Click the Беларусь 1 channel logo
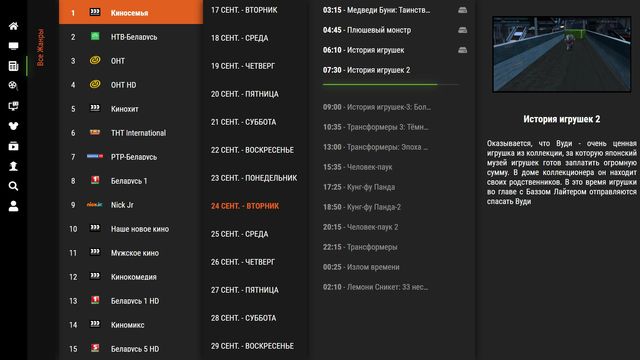 (95, 180)
